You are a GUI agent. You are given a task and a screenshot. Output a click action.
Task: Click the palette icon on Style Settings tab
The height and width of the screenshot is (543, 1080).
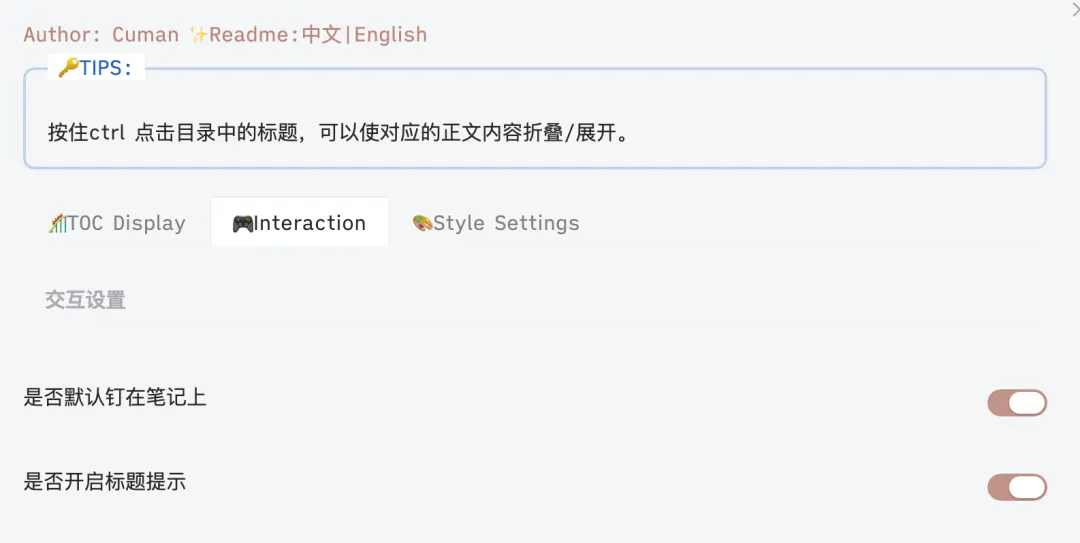(x=422, y=223)
